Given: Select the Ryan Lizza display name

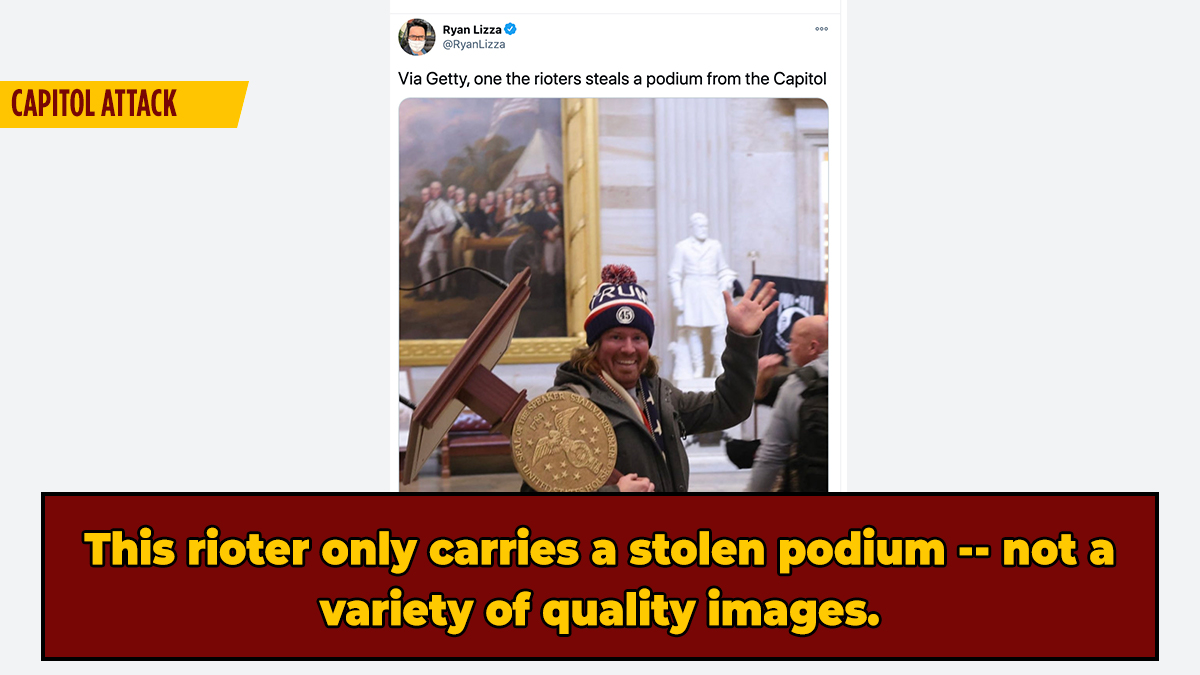Looking at the screenshot, I should pos(472,29).
